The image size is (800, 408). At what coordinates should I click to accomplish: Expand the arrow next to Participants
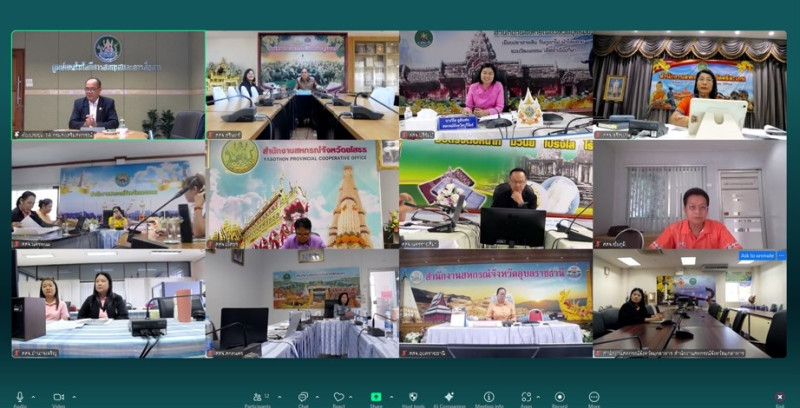280,396
